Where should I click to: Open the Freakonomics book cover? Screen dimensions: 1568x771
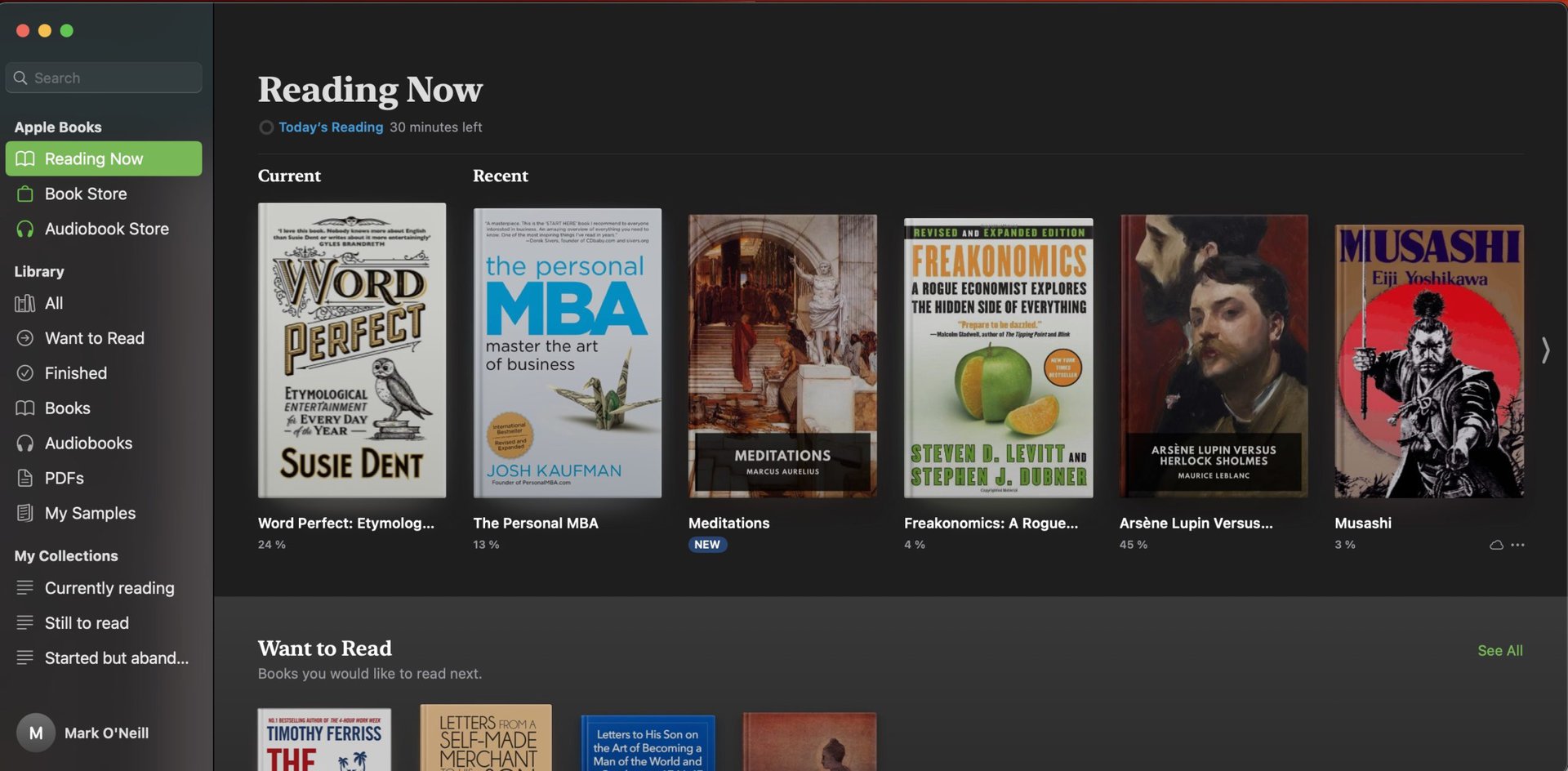998,357
